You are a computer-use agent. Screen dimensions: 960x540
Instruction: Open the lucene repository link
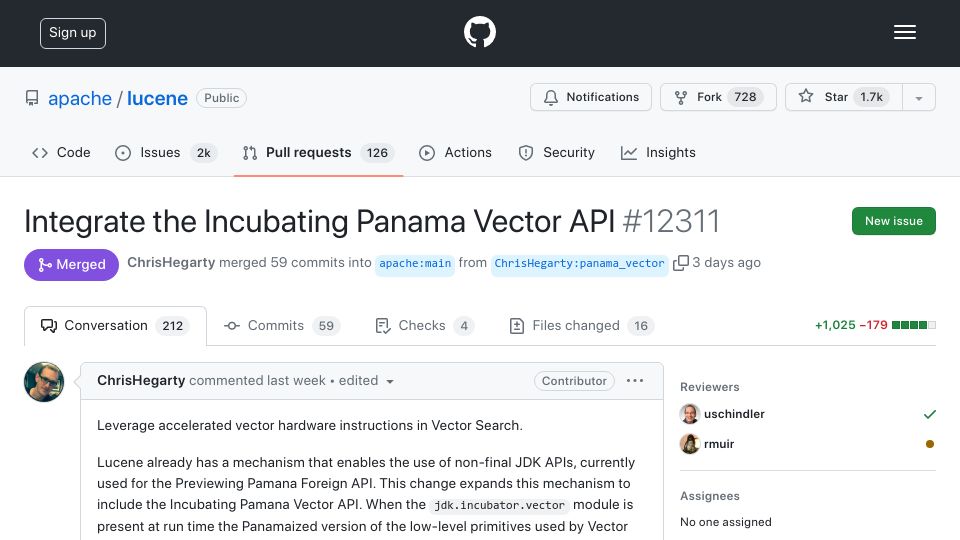coord(157,98)
